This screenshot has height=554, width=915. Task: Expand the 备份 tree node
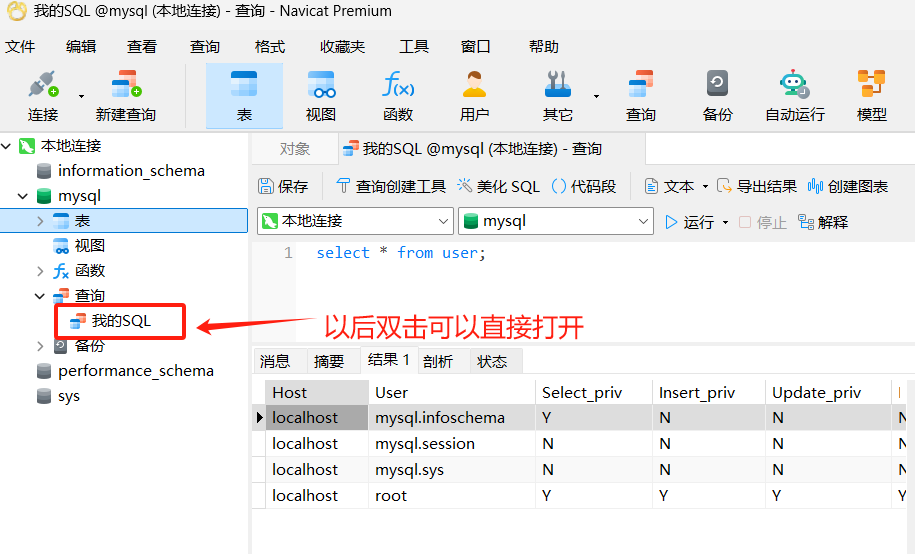pos(40,346)
